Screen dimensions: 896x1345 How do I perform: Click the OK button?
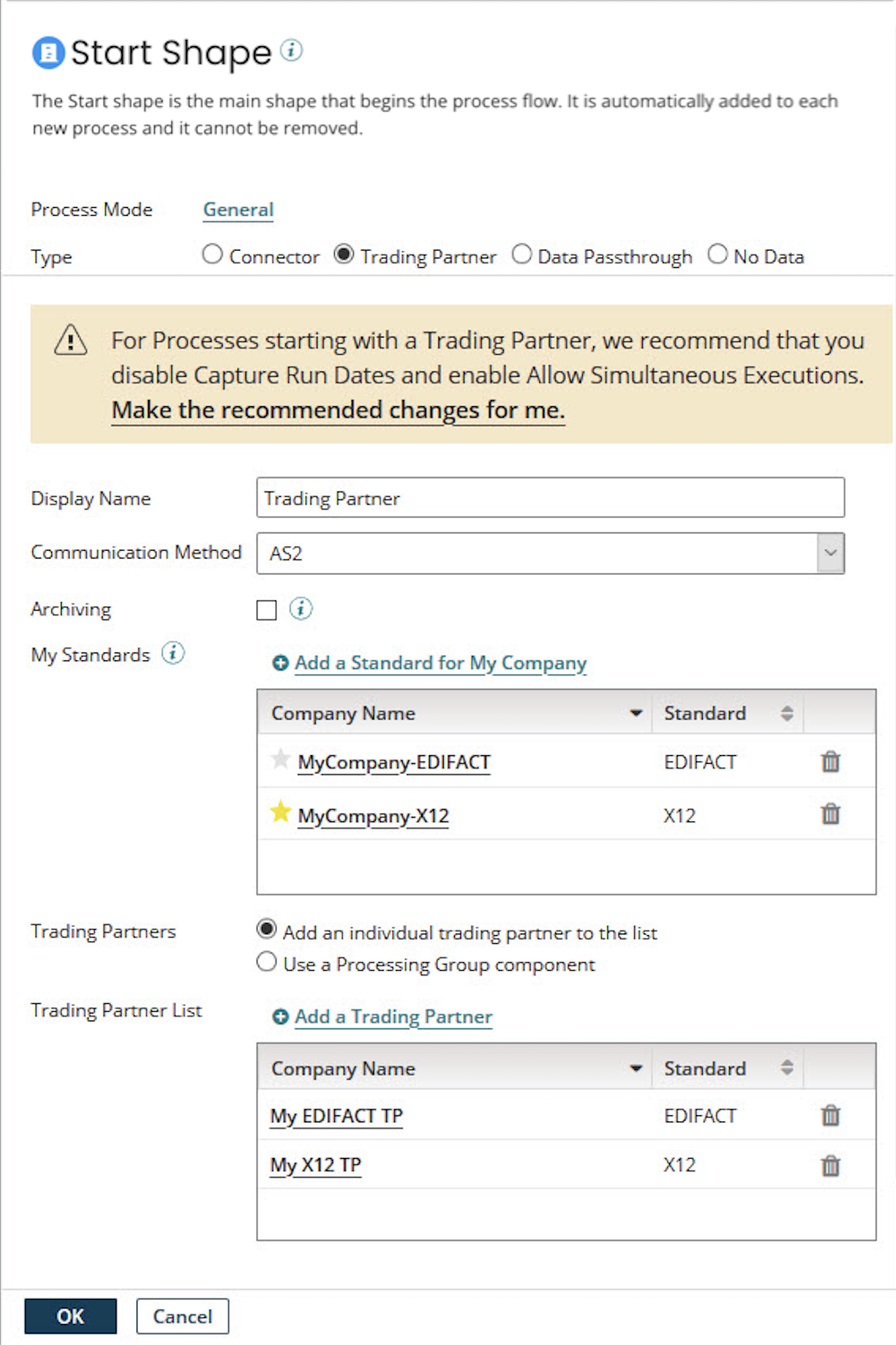(x=70, y=1316)
